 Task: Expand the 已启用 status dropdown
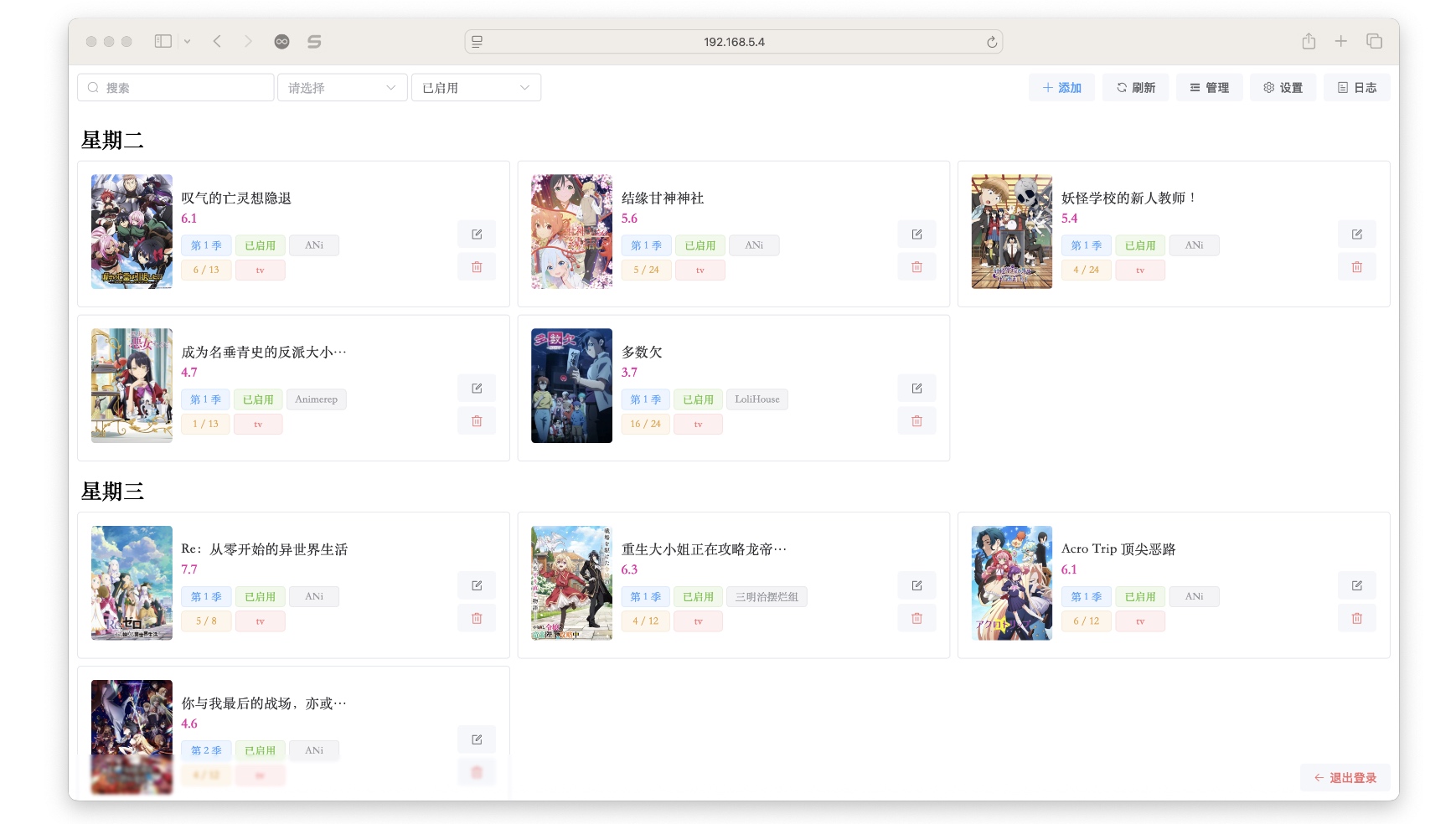coord(476,88)
